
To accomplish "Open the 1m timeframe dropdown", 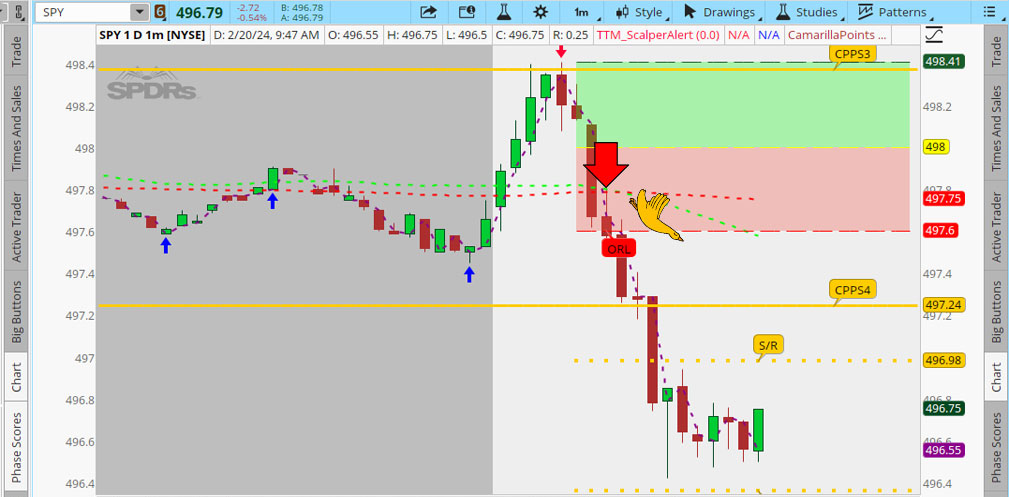I will 584,12.
